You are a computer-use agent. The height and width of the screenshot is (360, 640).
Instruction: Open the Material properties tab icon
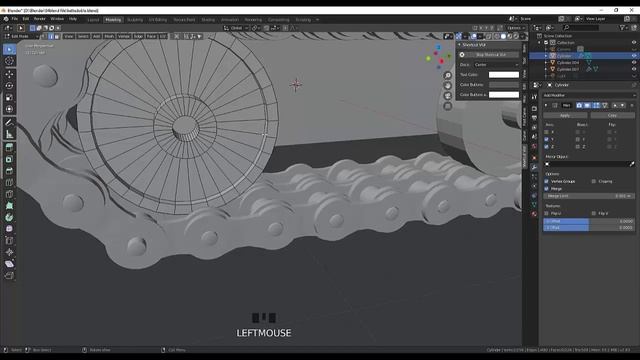(534, 213)
